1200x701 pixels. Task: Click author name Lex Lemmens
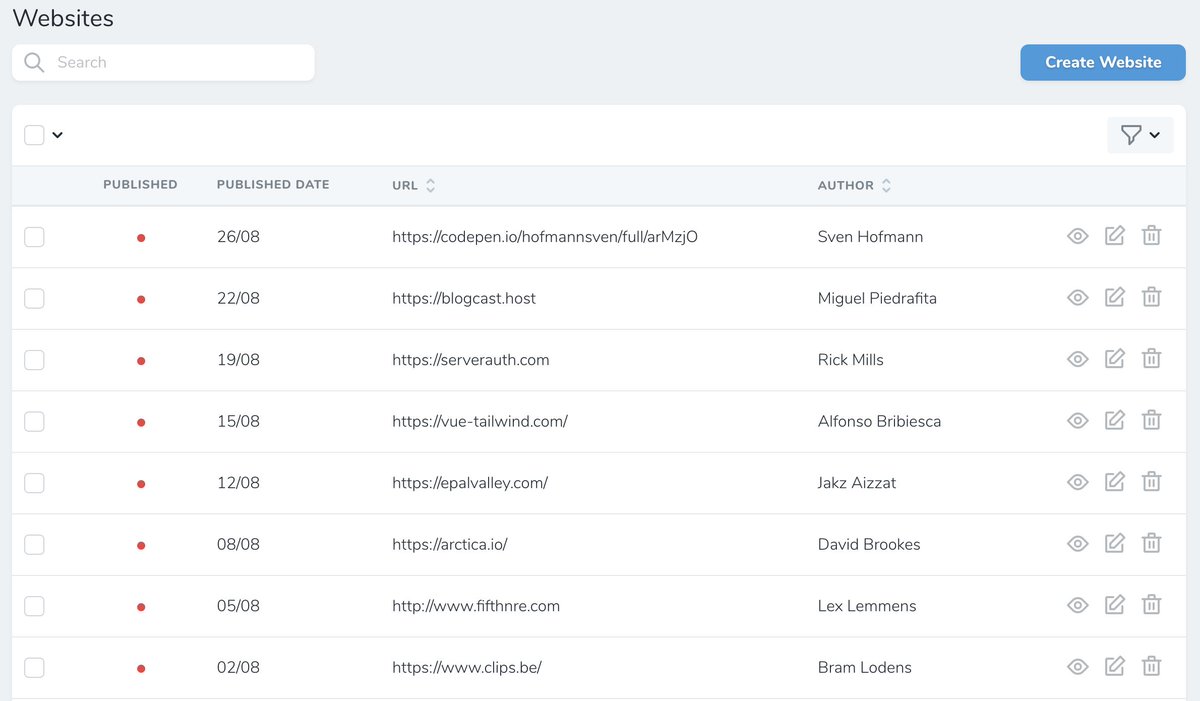[867, 606]
